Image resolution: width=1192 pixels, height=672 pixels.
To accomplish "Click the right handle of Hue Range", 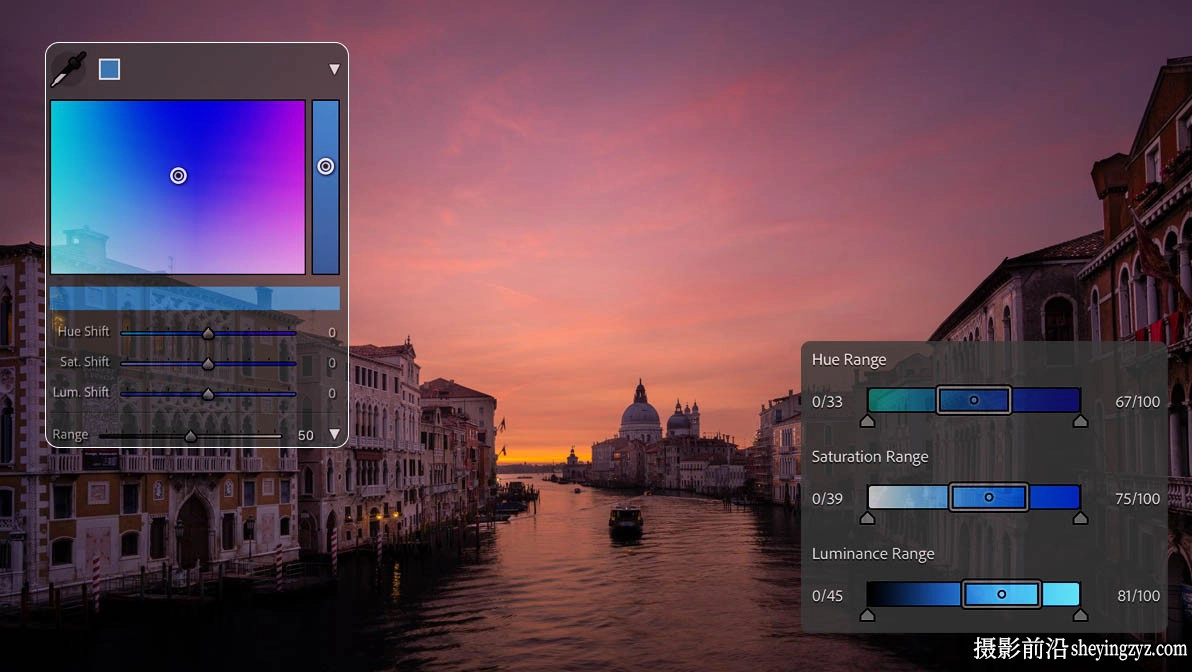I will (x=1080, y=420).
